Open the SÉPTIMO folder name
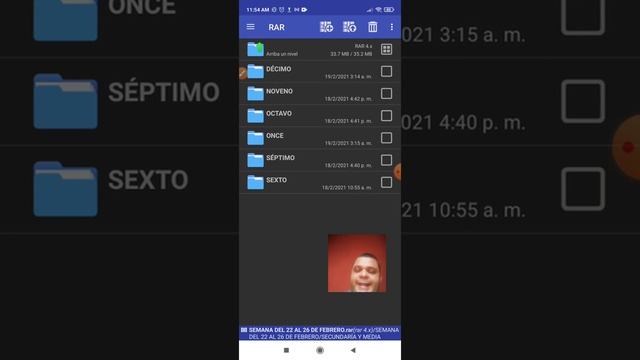 [280, 157]
